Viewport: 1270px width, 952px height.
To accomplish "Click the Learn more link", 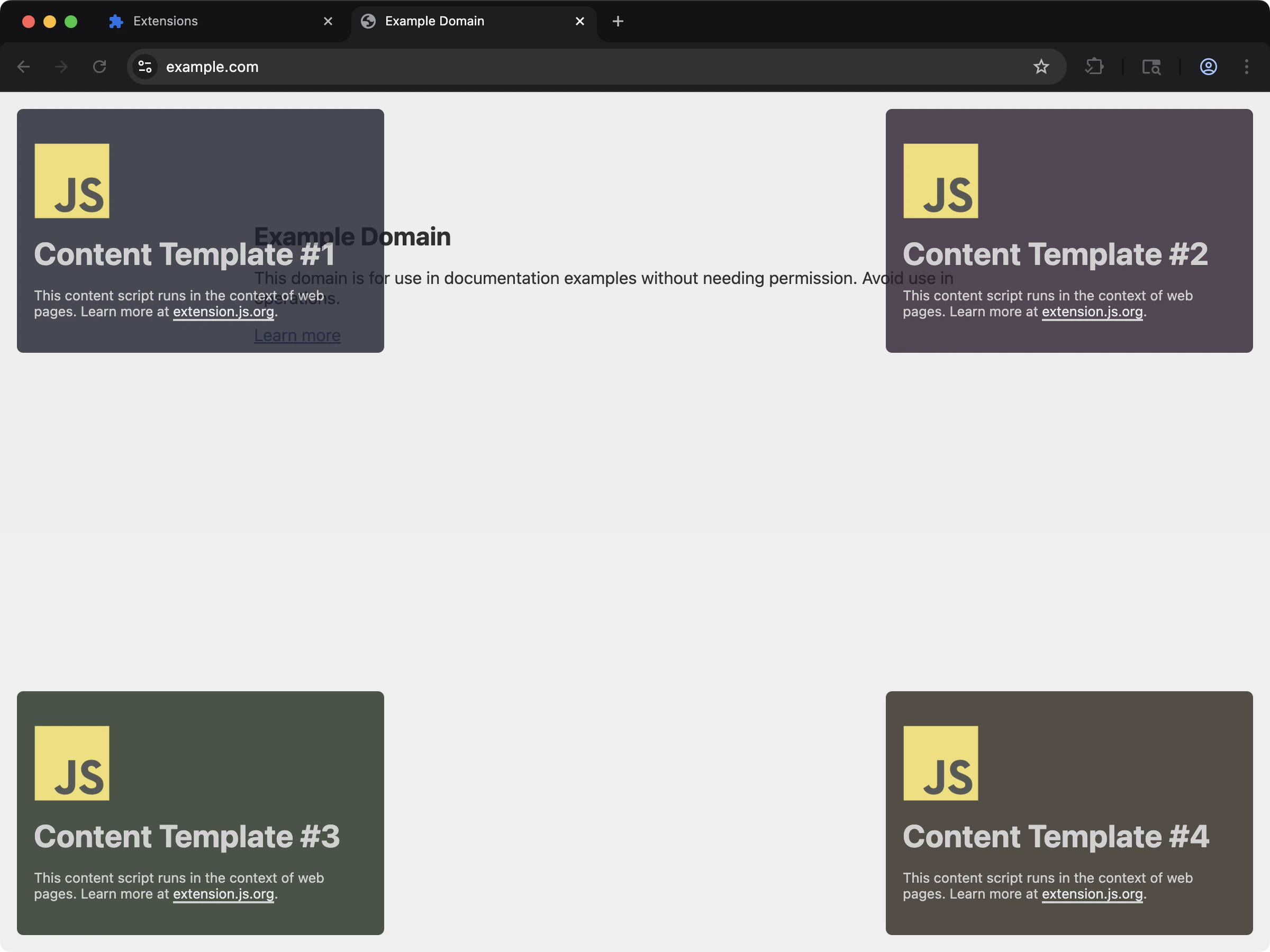I will [297, 335].
